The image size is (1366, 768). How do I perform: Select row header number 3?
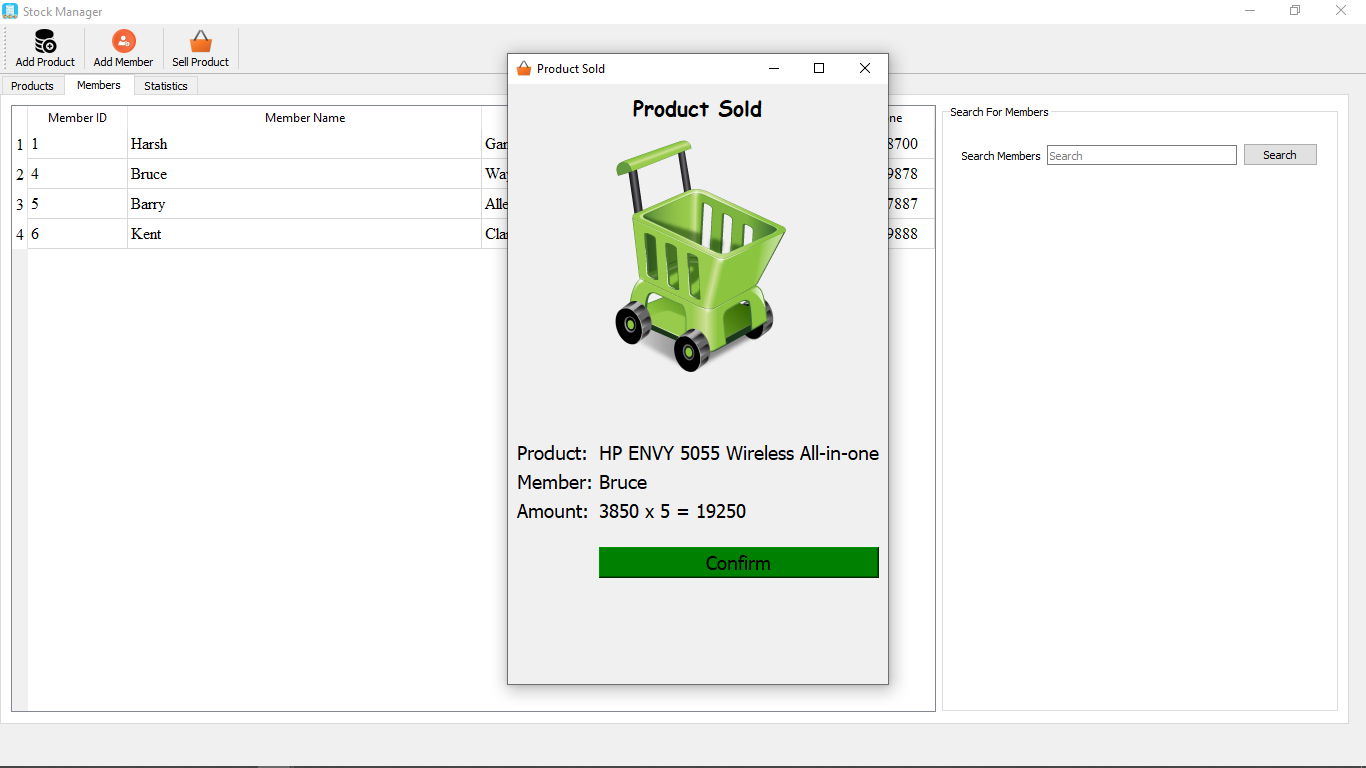pyautogui.click(x=20, y=204)
